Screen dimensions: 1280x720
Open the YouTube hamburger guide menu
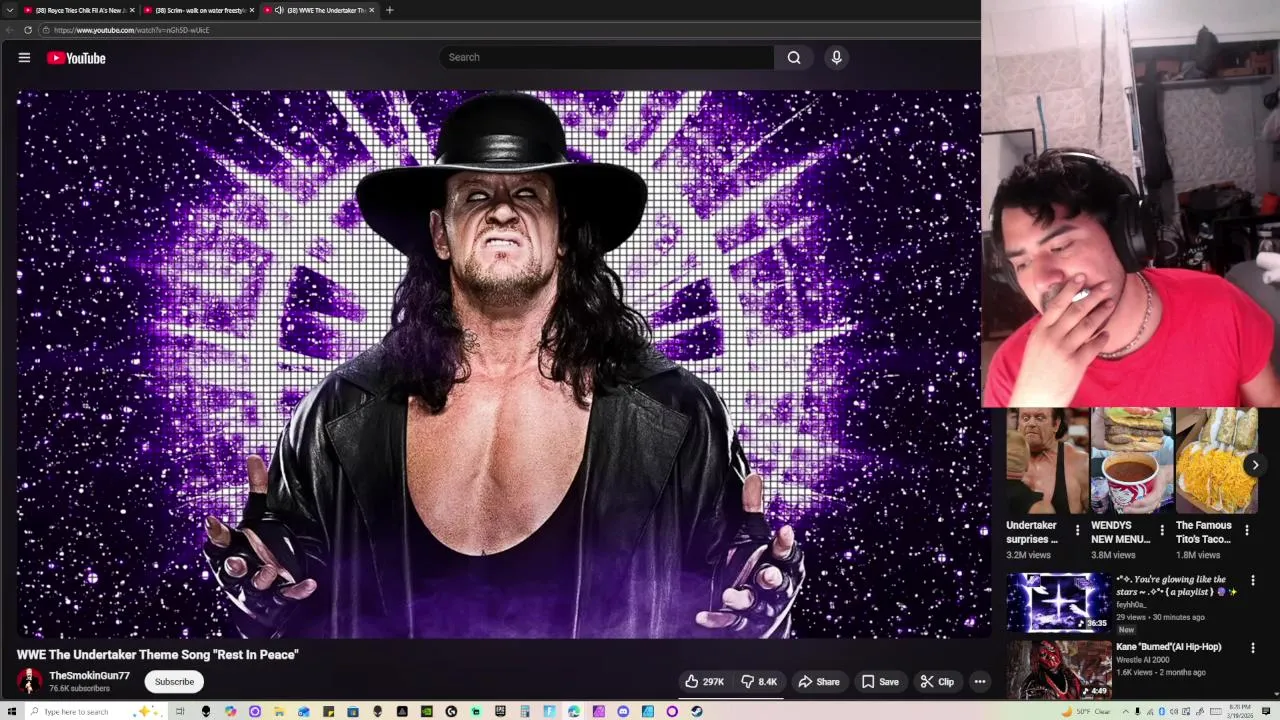point(24,58)
